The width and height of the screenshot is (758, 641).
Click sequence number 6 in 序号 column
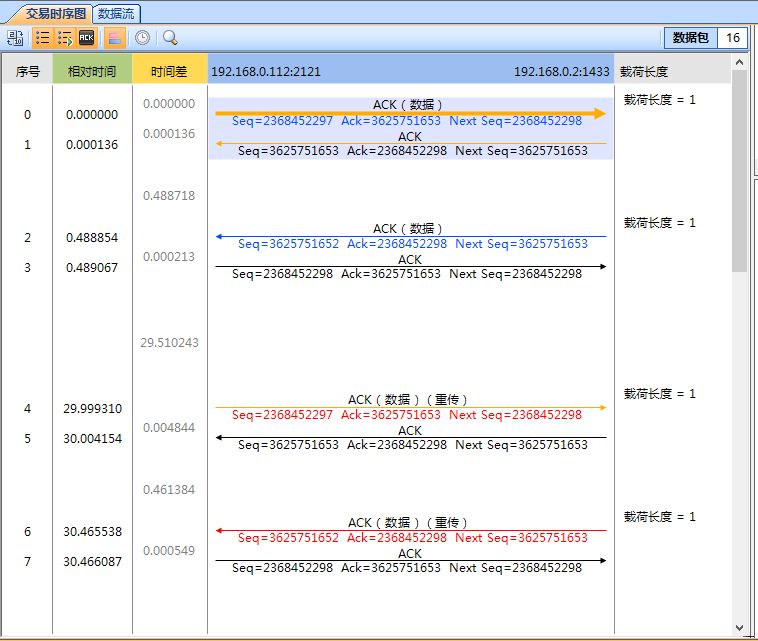click(28, 531)
